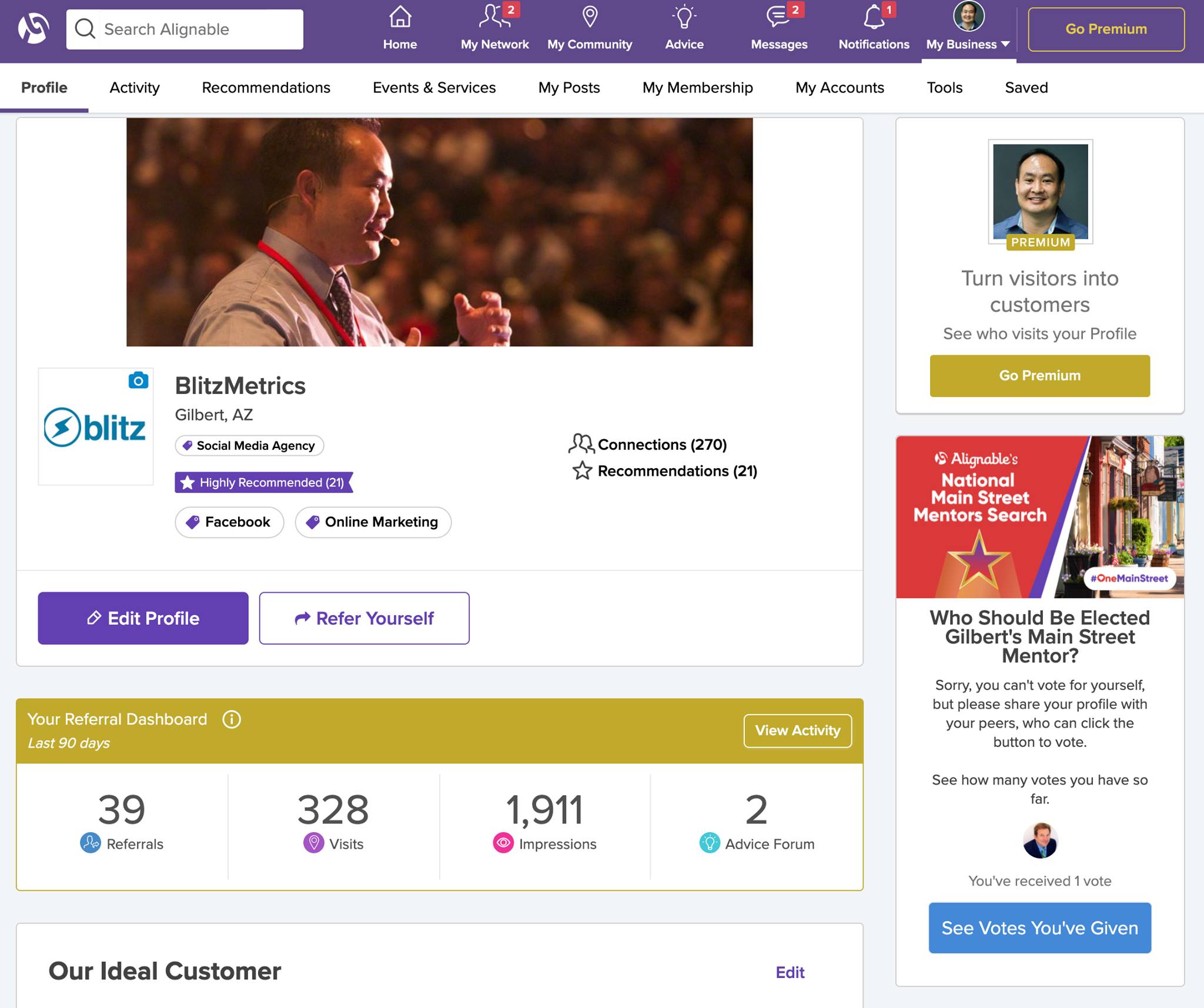This screenshot has width=1204, height=1008.
Task: Click the tag icon on Facebook chip
Action: tap(193, 522)
